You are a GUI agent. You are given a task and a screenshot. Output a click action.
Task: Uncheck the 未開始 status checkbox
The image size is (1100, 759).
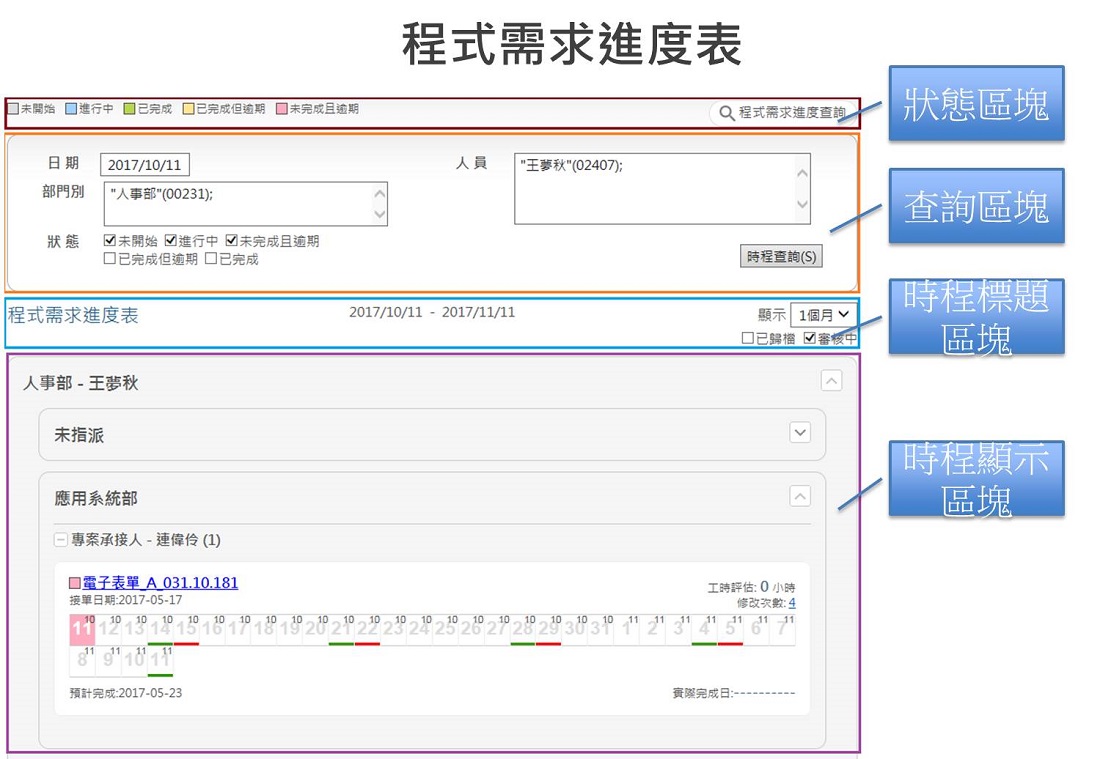click(111, 241)
